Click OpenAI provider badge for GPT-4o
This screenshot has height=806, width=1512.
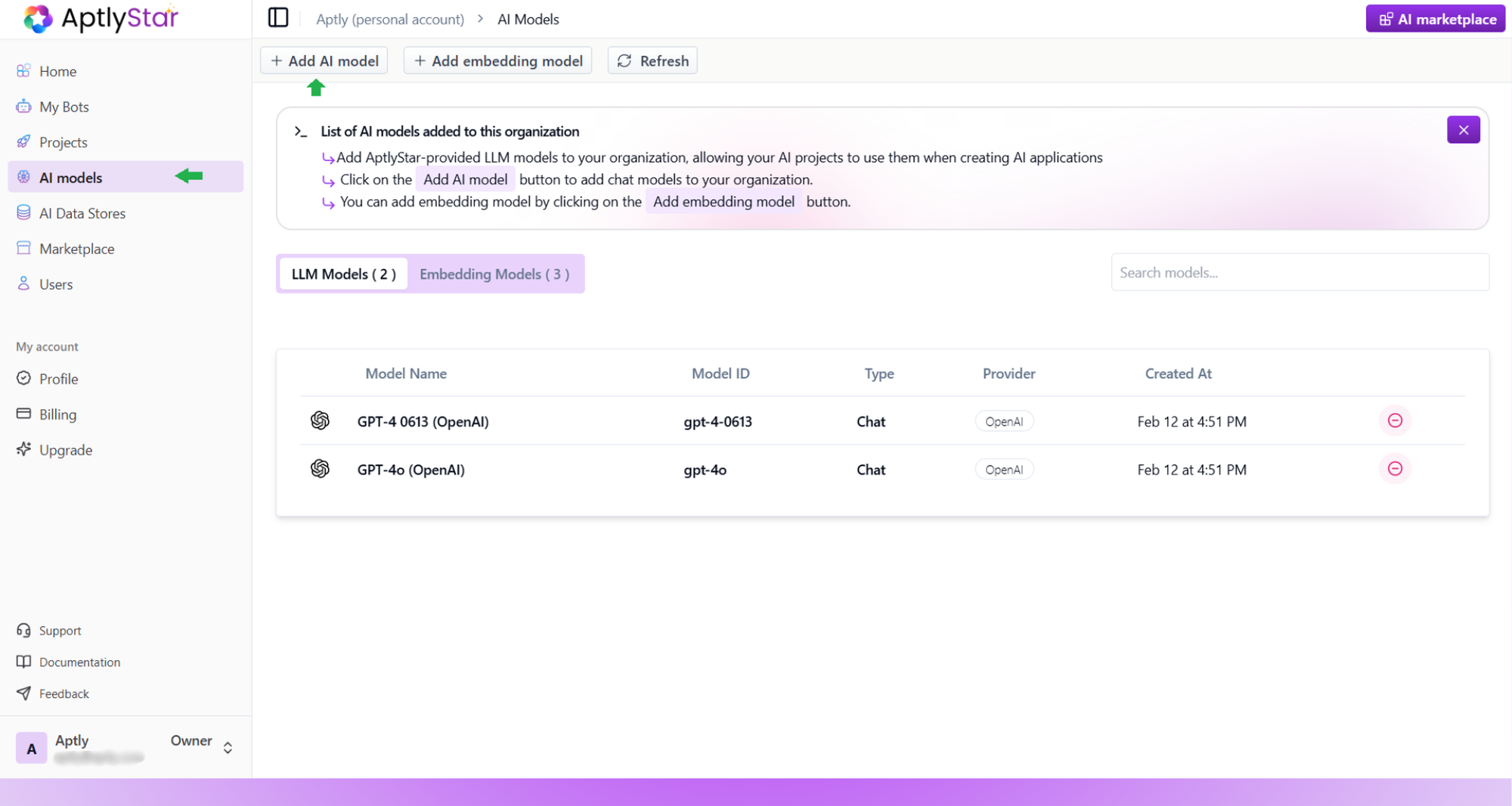[1004, 470]
